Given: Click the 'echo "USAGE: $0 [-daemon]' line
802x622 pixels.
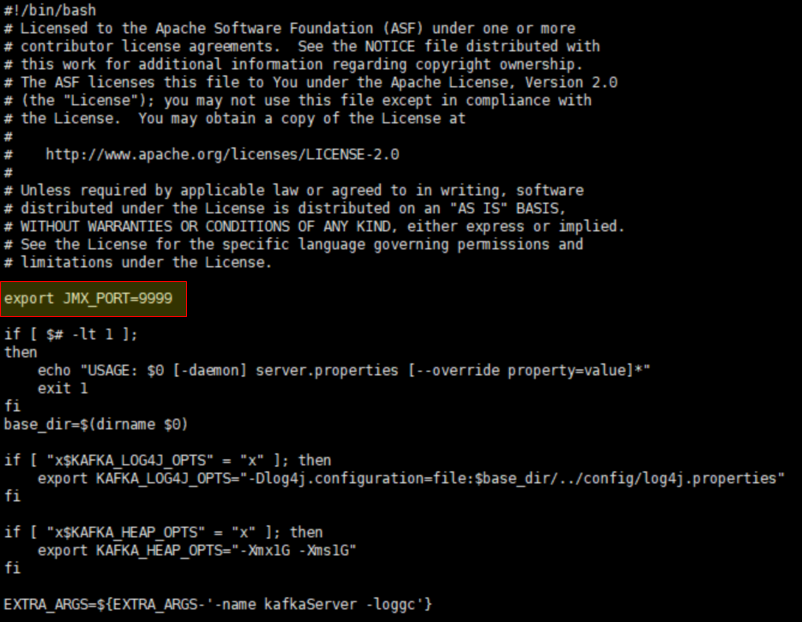Looking at the screenshot, I should [x=344, y=370].
